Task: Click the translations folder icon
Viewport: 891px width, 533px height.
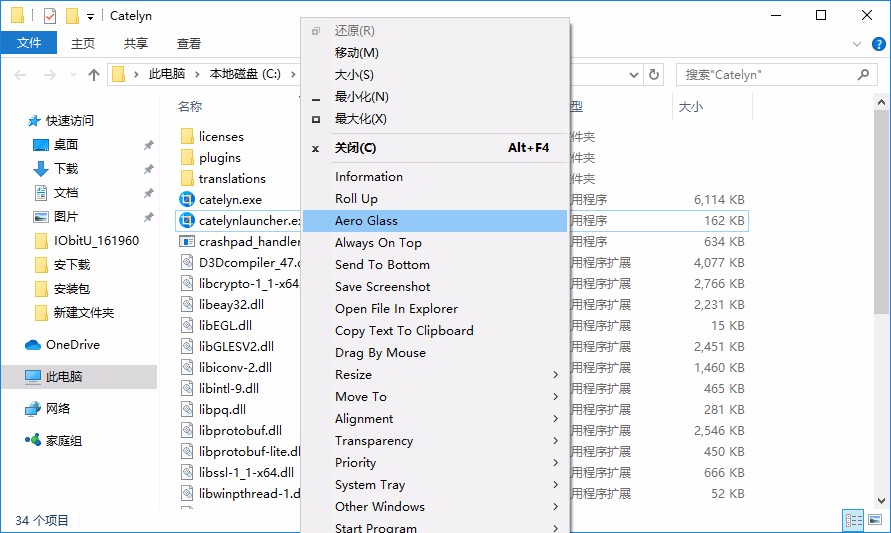Action: coord(187,178)
